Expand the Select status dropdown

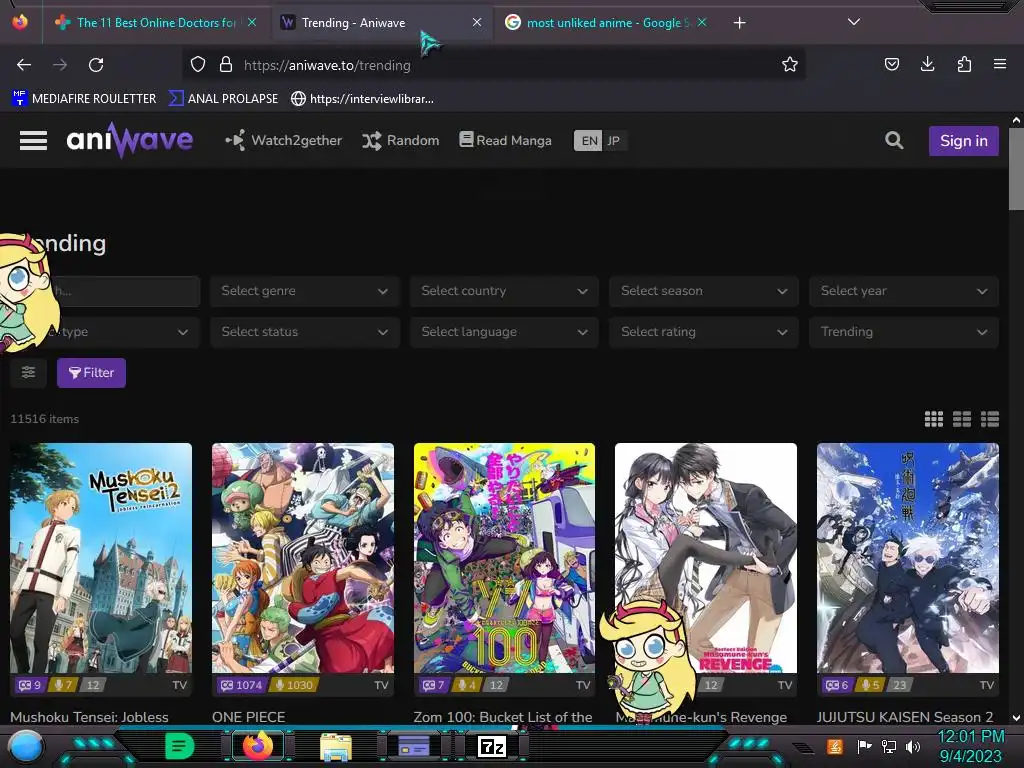pos(304,332)
